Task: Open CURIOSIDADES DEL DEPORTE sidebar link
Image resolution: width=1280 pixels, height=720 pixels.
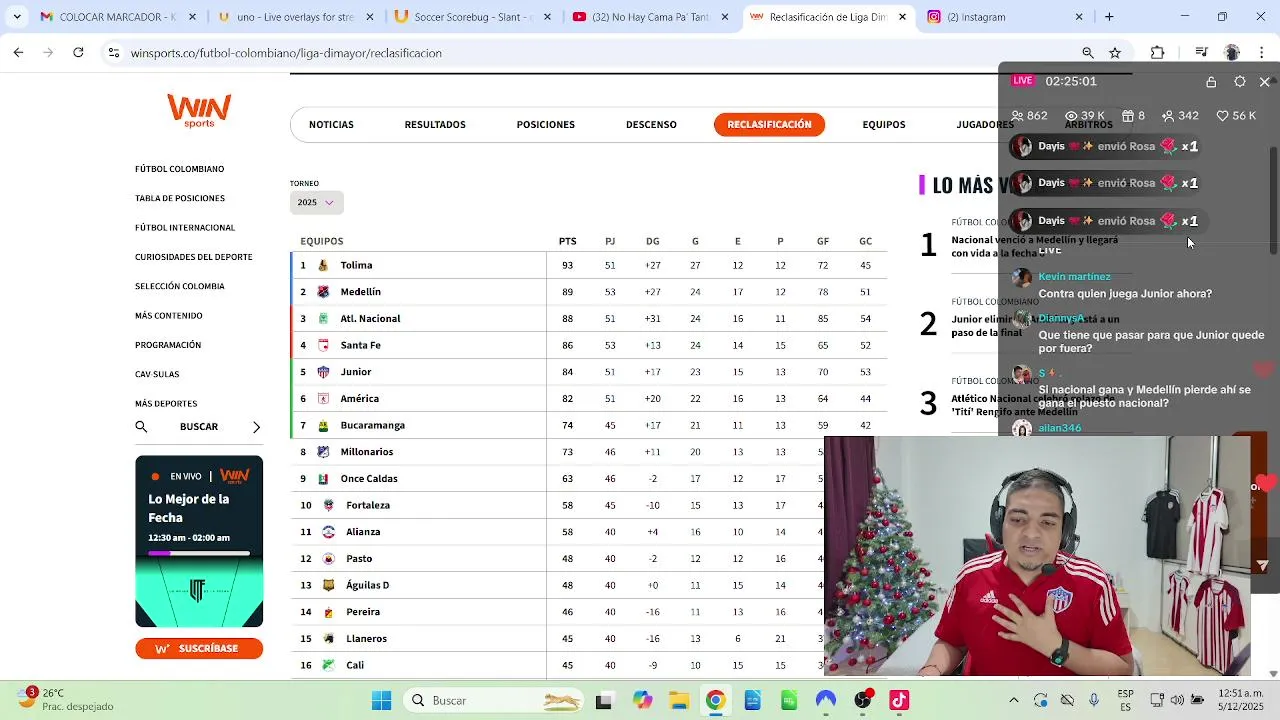Action: click(194, 257)
